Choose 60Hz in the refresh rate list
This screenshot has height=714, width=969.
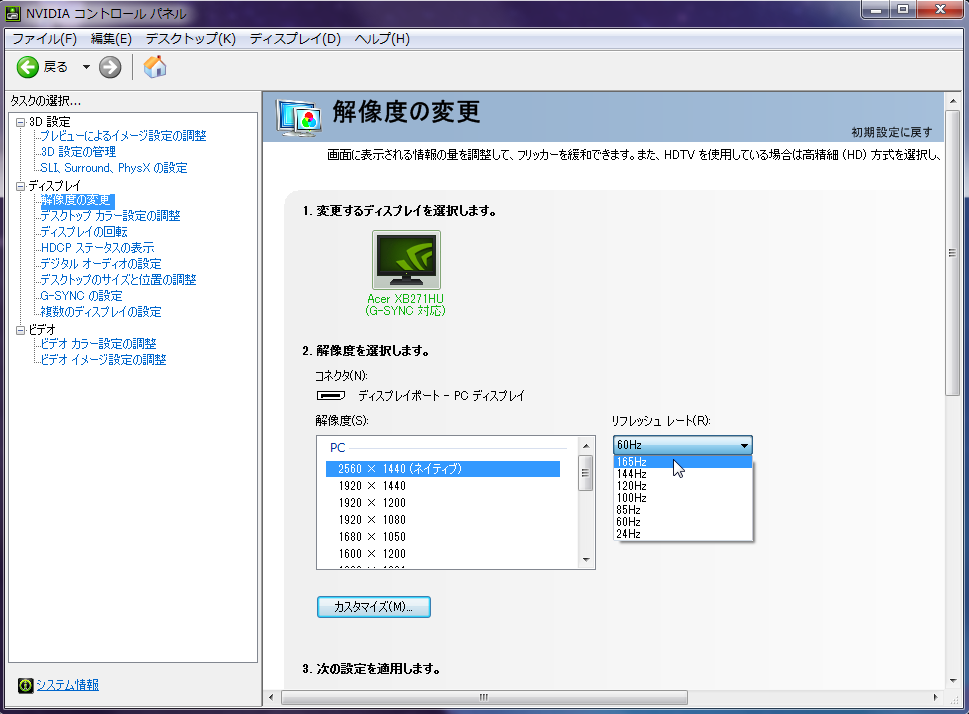pyautogui.click(x=683, y=522)
